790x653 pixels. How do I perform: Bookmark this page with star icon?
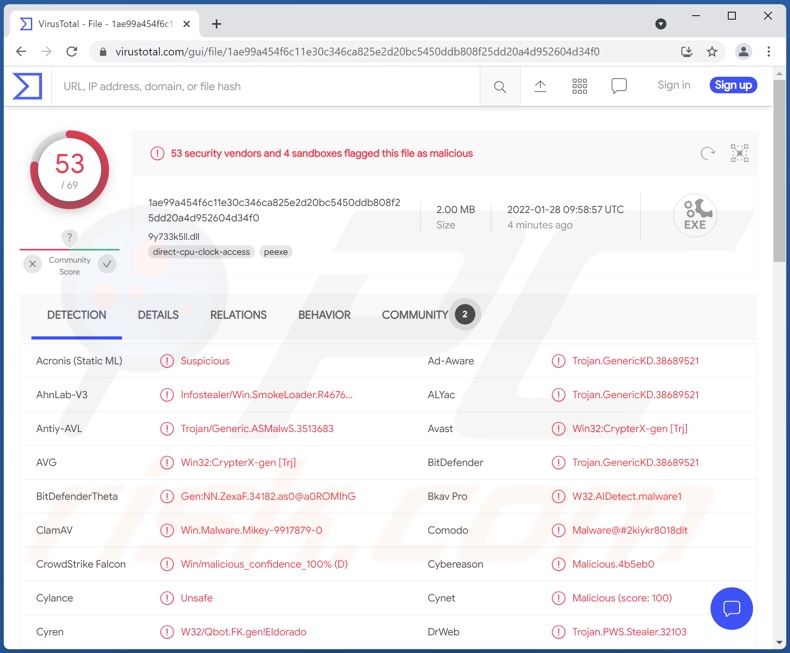[712, 51]
